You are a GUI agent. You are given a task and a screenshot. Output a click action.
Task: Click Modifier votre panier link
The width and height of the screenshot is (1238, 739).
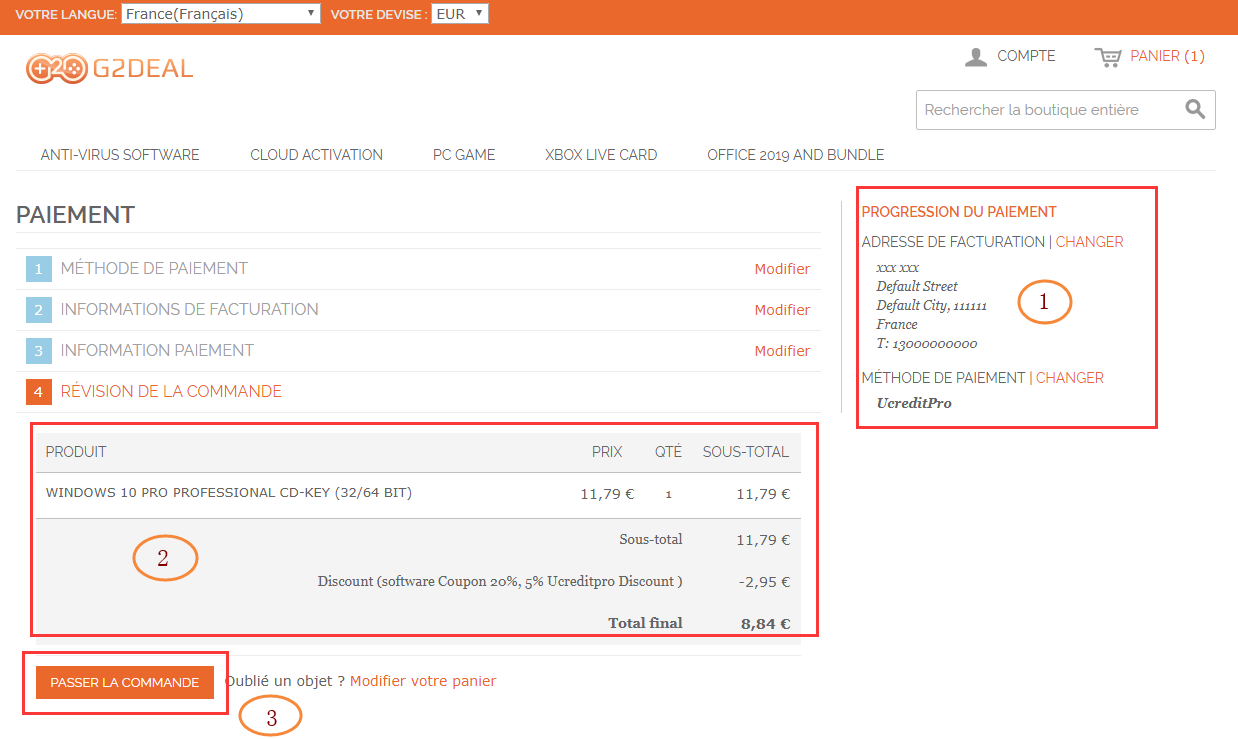point(423,681)
